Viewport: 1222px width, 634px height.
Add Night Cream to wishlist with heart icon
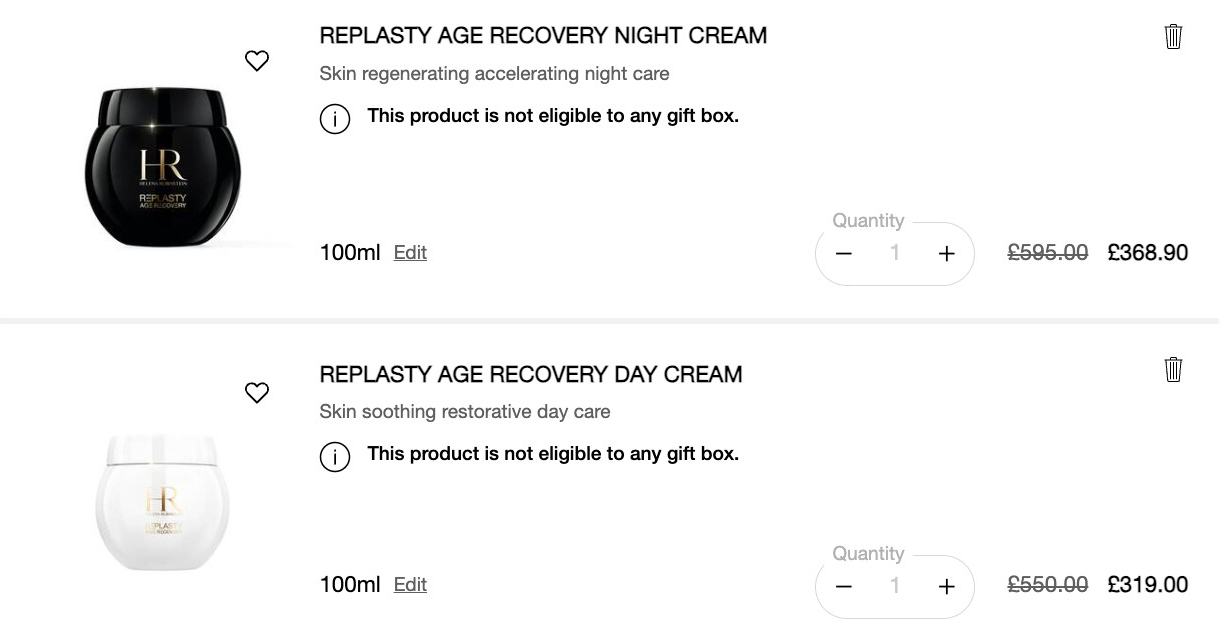coord(257,61)
